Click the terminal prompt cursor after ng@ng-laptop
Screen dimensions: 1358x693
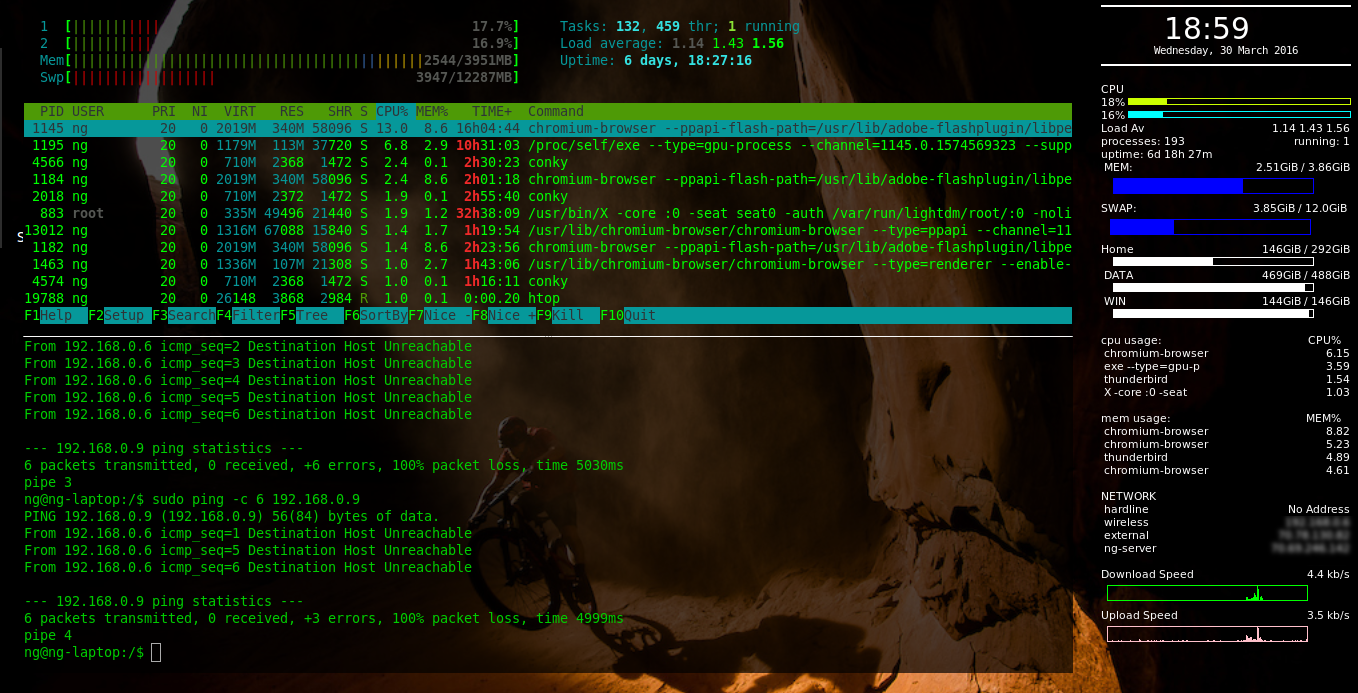[x=156, y=652]
